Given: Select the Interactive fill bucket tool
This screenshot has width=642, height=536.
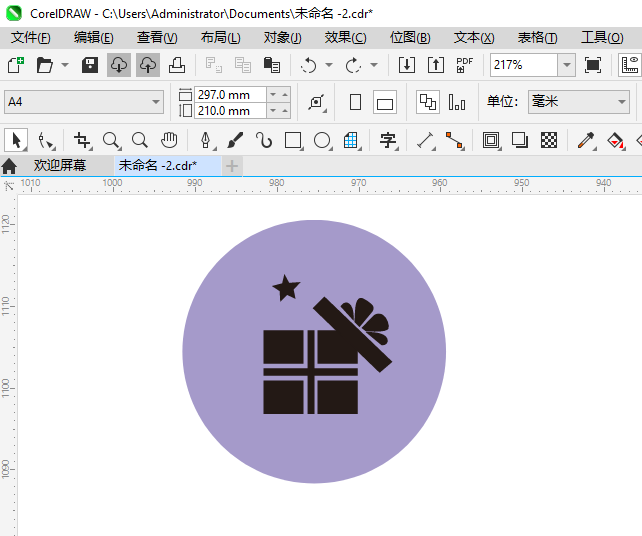Looking at the screenshot, I should click(x=615, y=140).
